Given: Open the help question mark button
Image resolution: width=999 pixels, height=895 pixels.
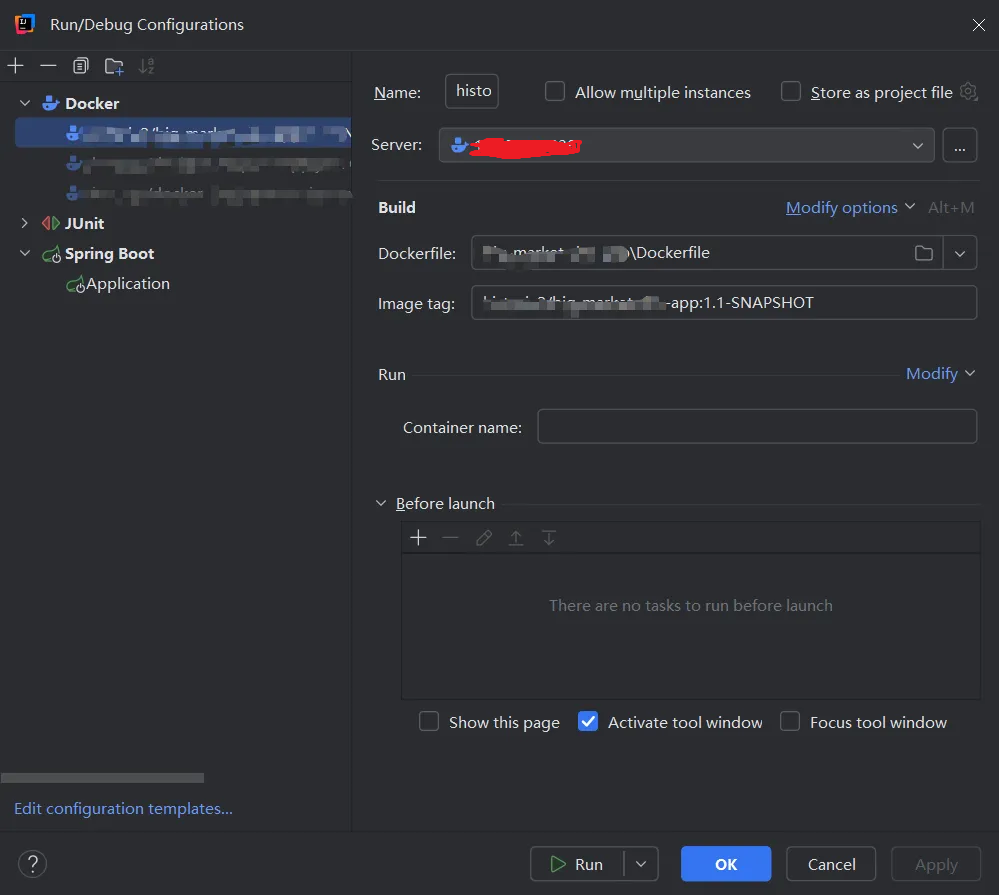Looking at the screenshot, I should [33, 864].
